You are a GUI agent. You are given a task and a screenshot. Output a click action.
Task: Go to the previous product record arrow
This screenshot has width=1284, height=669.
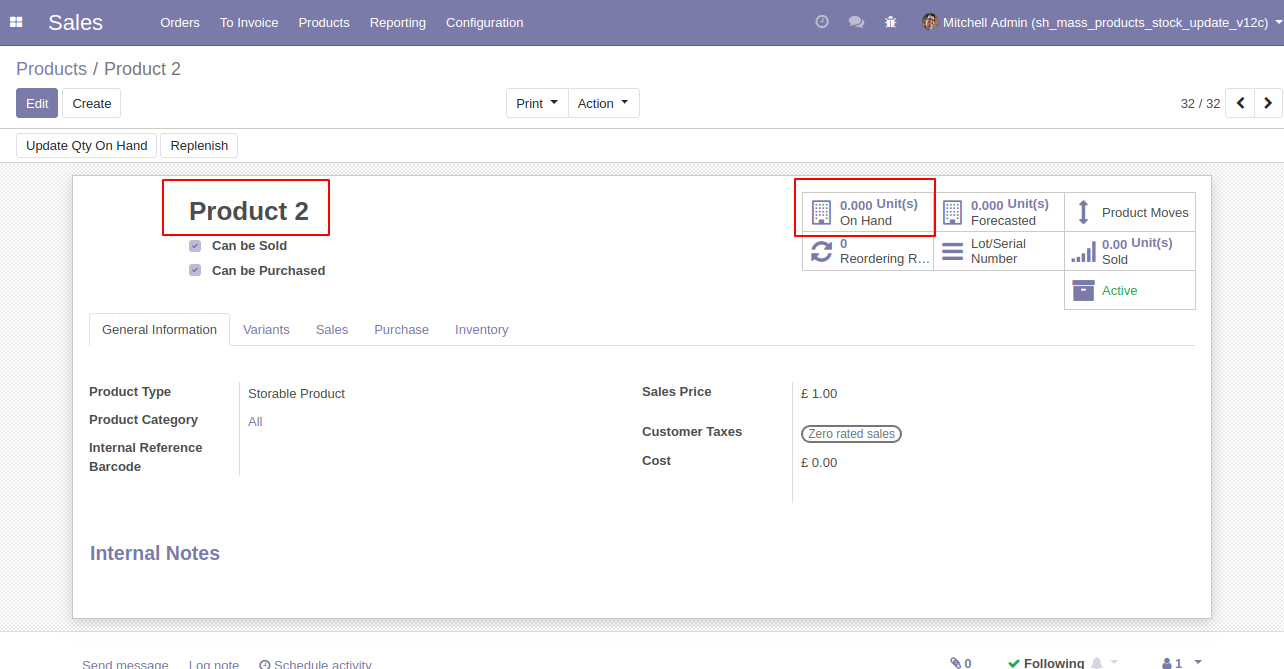pos(1240,103)
